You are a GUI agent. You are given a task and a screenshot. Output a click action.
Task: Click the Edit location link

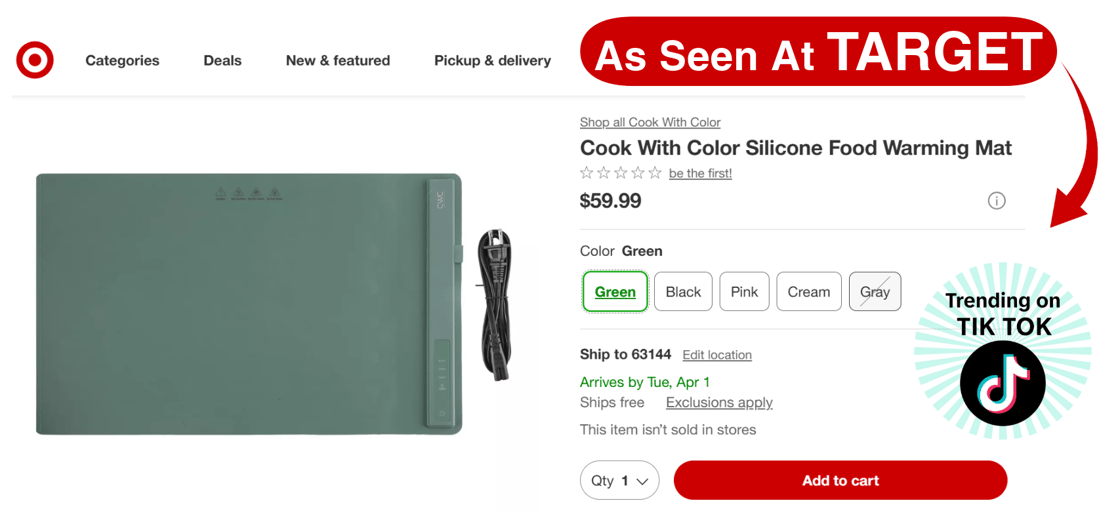coord(717,355)
